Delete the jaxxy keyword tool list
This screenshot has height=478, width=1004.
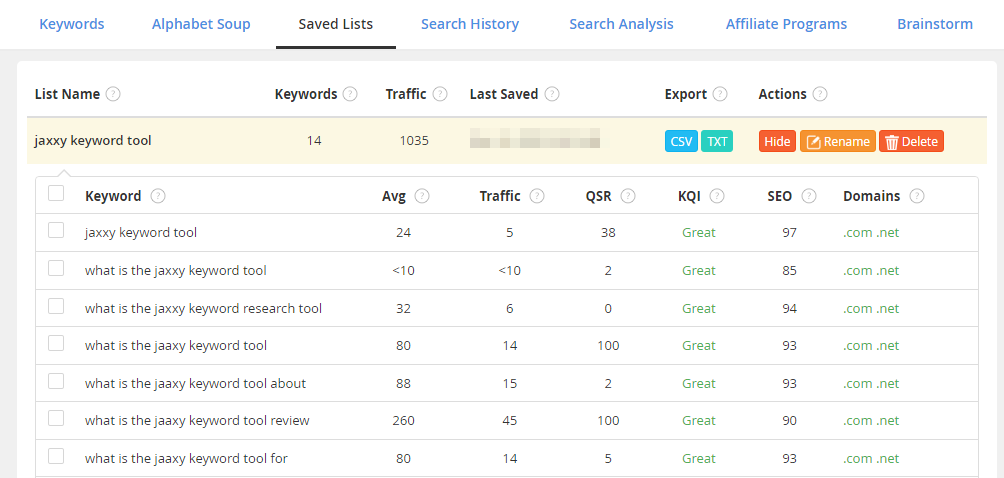click(x=912, y=141)
